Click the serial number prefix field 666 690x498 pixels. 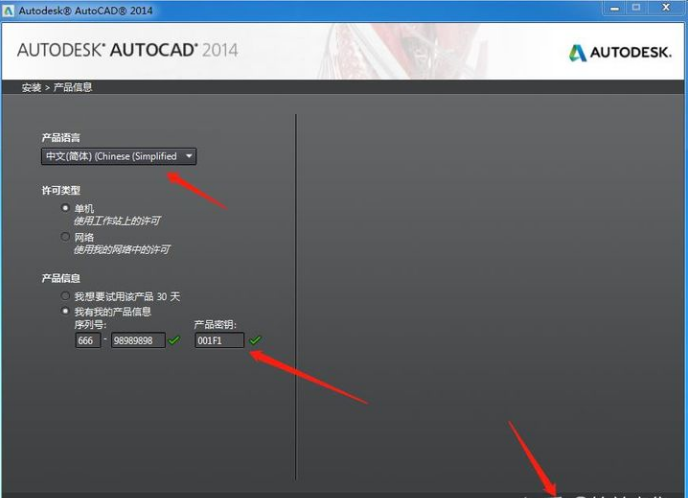pyautogui.click(x=88, y=340)
